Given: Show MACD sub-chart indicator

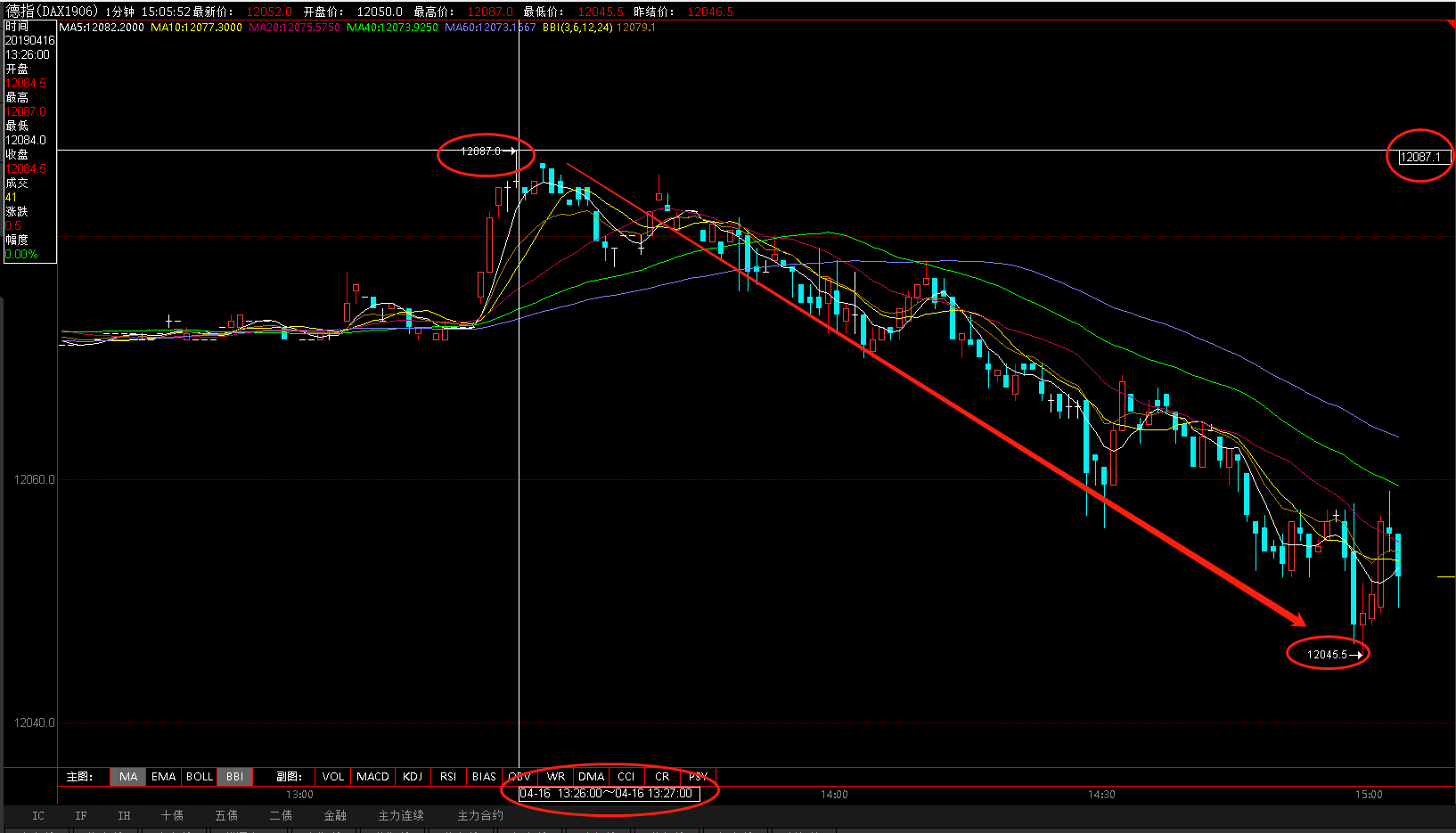Looking at the screenshot, I should (373, 777).
